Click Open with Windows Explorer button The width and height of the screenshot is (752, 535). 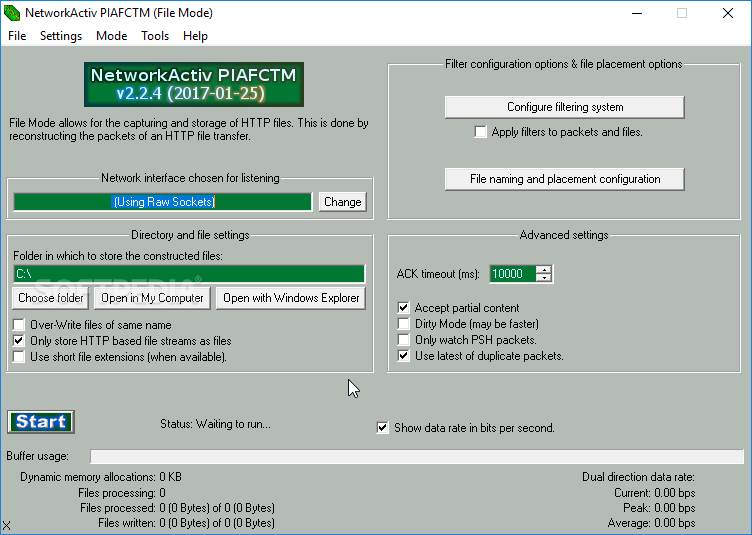(x=291, y=298)
